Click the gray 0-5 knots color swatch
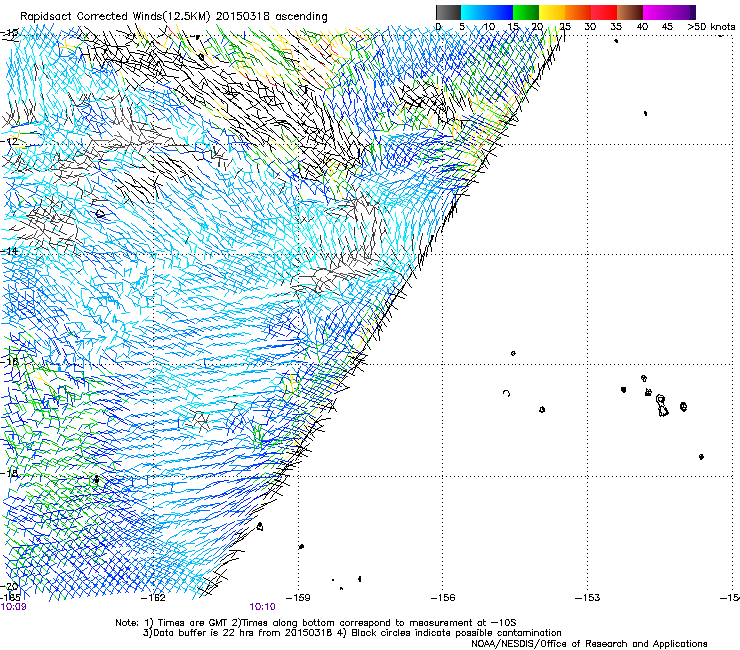 point(448,12)
